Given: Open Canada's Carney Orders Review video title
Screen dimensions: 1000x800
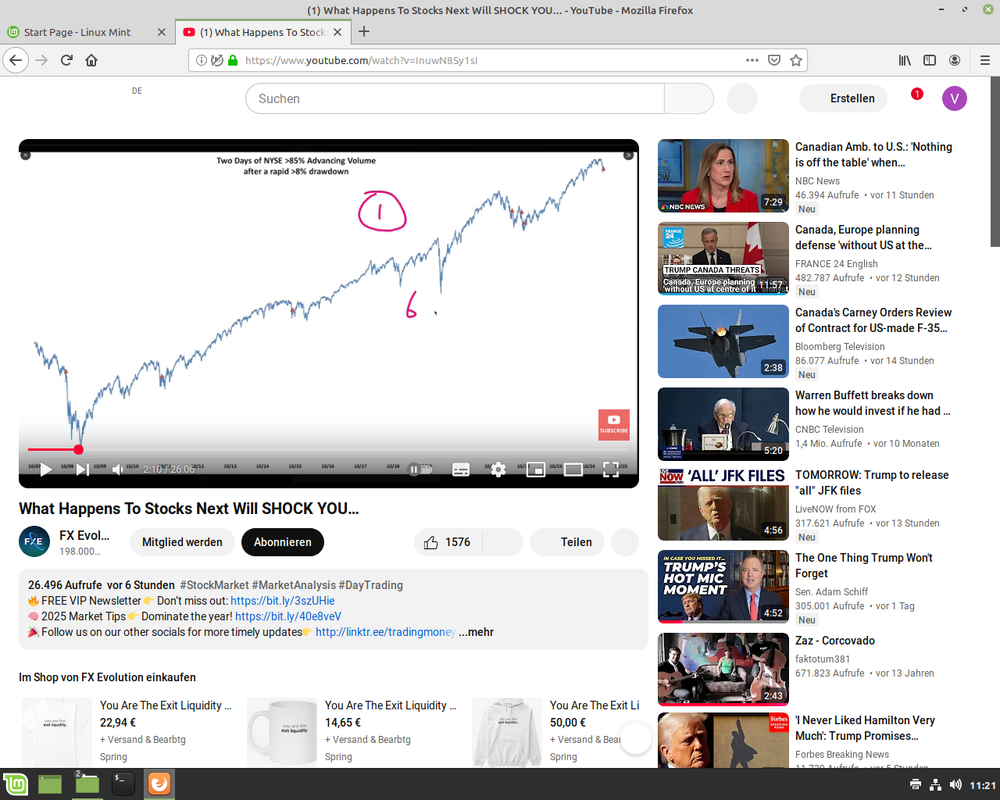Looking at the screenshot, I should 873,320.
